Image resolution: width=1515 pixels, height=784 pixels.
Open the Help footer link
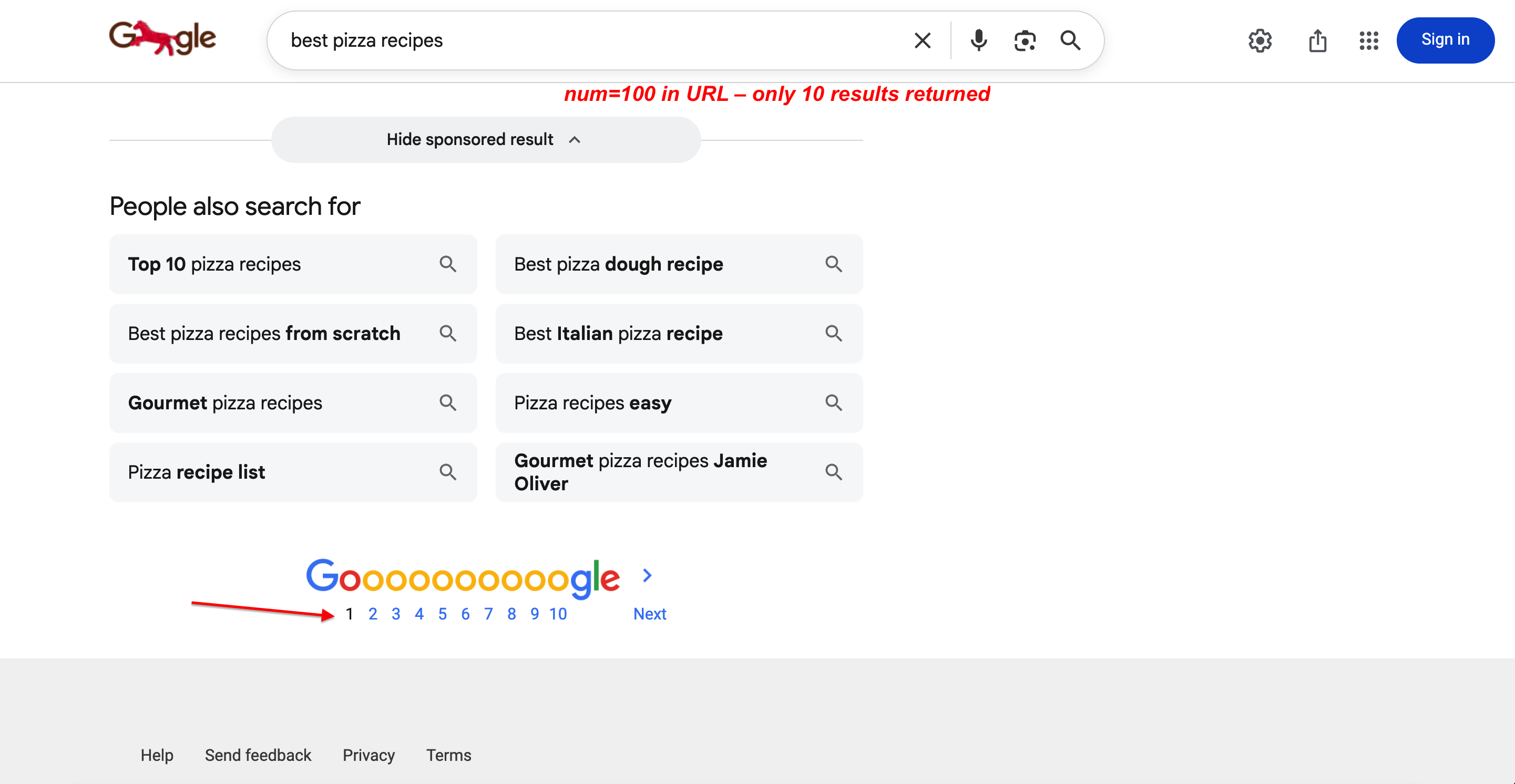(157, 755)
